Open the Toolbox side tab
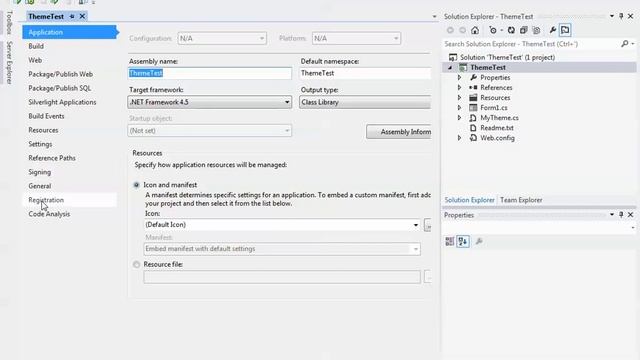 click(x=9, y=23)
